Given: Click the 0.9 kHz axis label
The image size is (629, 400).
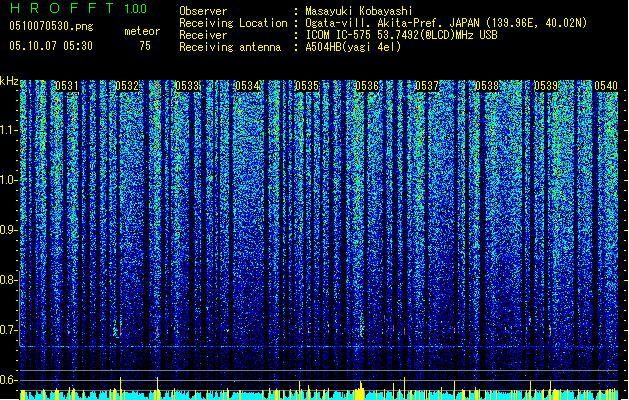Looking at the screenshot, I should tap(8, 230).
